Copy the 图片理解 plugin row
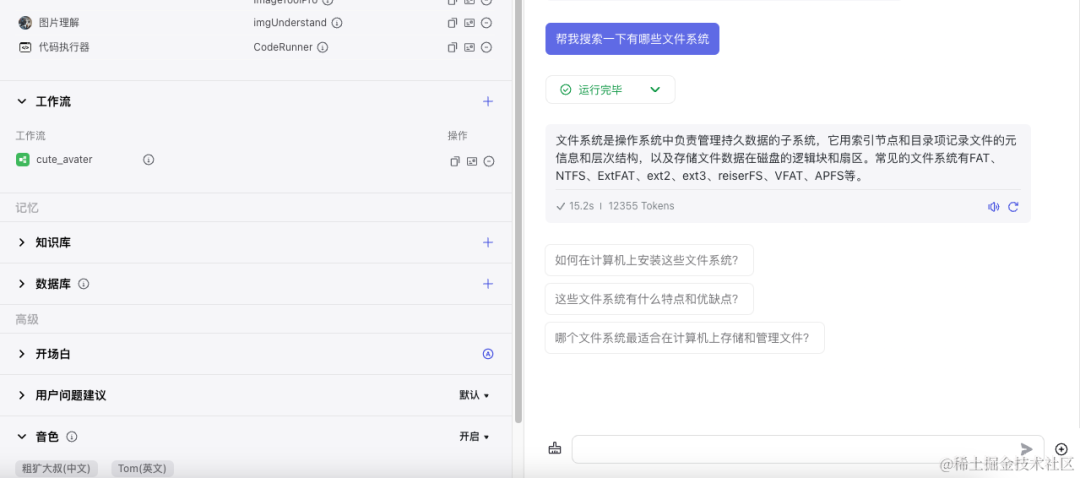Viewport: 1080px width, 478px height. [453, 23]
